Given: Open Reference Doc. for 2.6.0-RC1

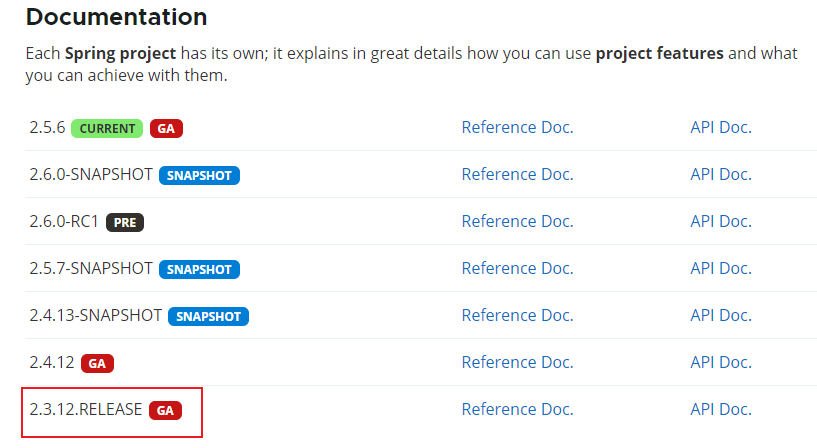Looking at the screenshot, I should click(x=517, y=221).
